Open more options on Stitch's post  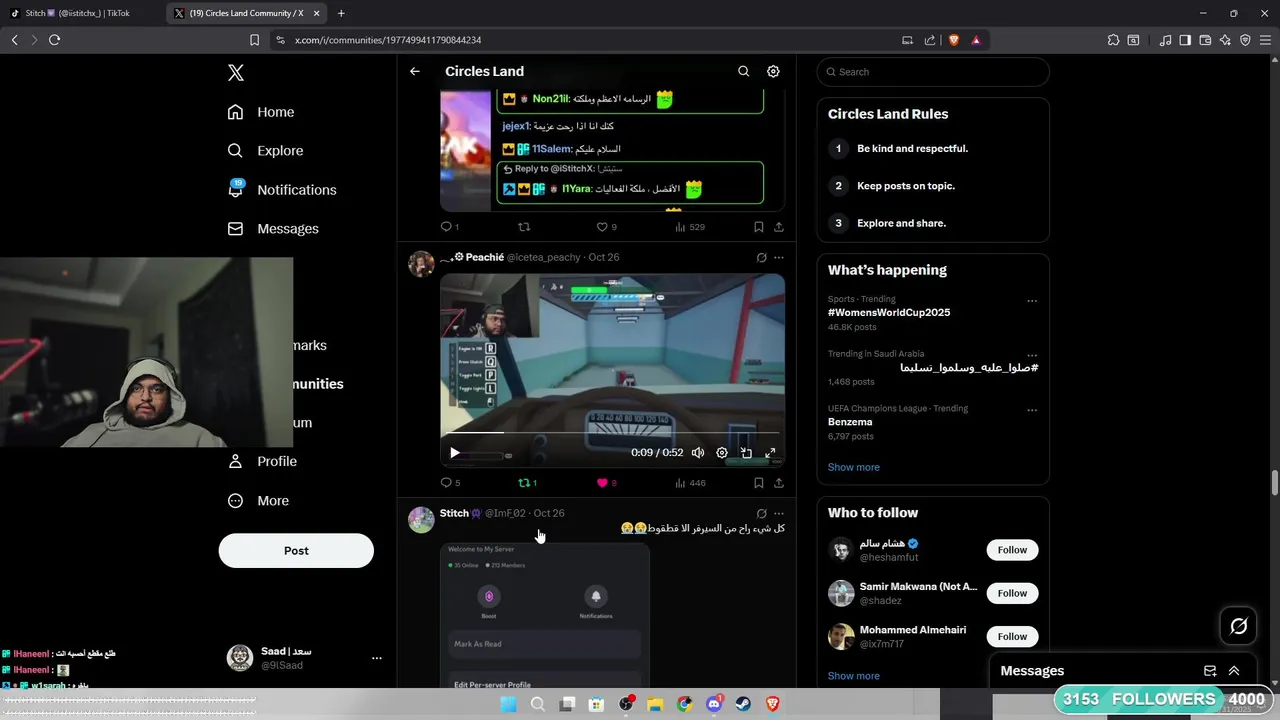[x=779, y=513]
